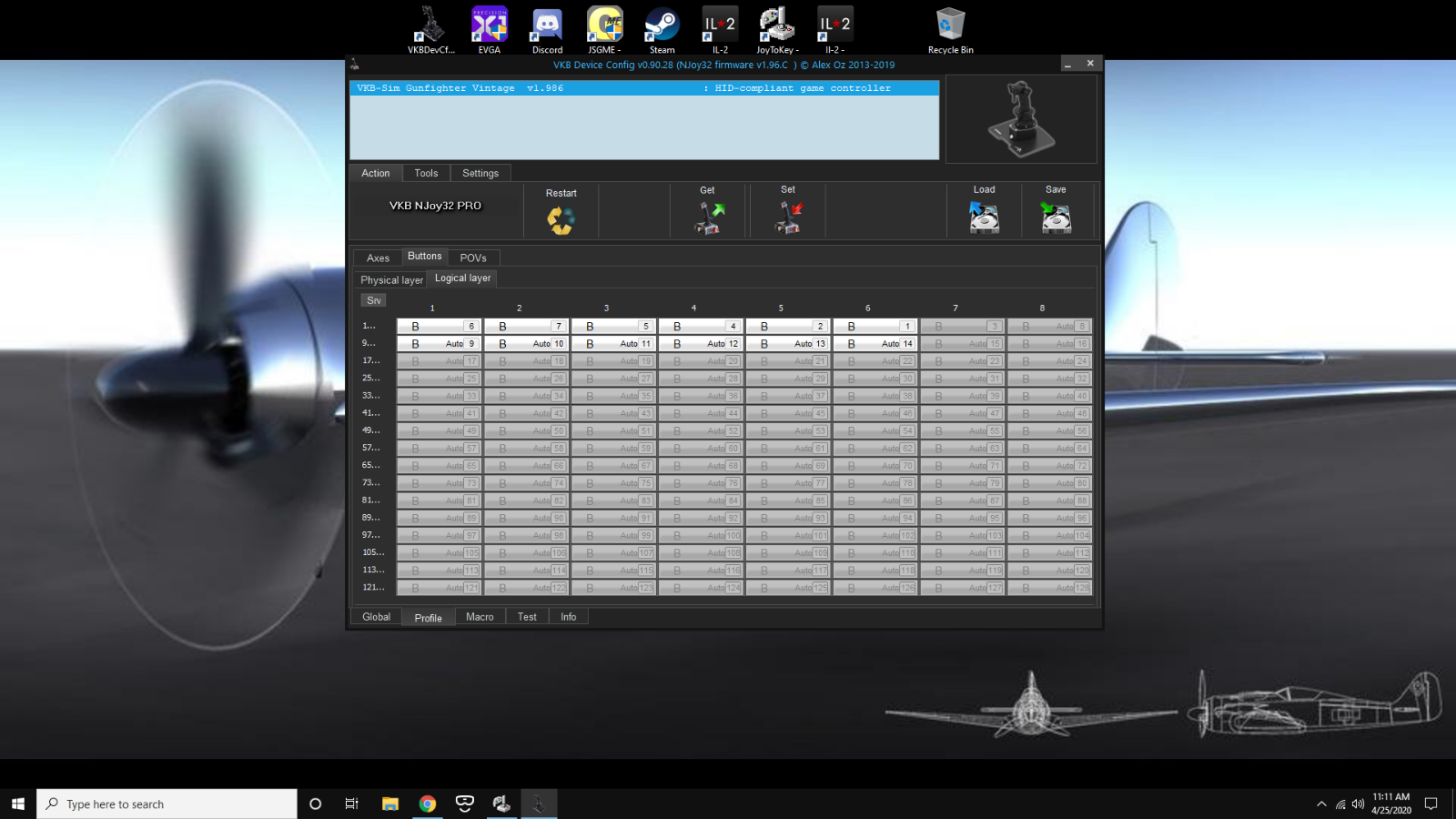This screenshot has height=819, width=1456.
Task: Switch to the Axes tab
Action: coord(378,258)
